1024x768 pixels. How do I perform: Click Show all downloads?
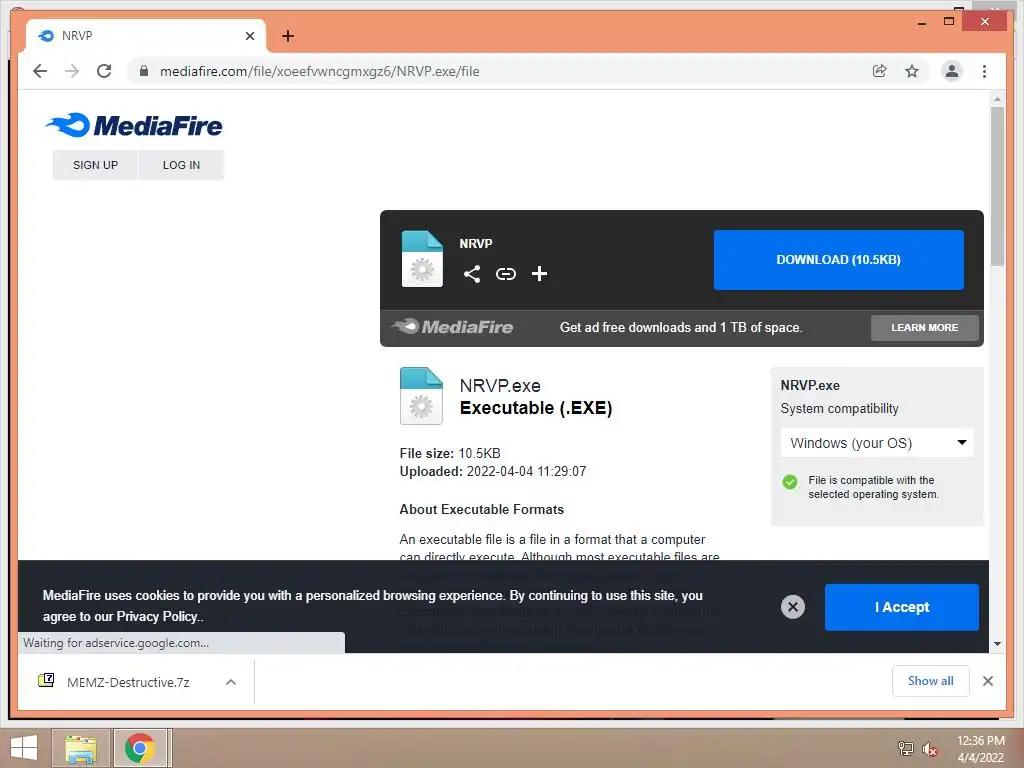931,681
